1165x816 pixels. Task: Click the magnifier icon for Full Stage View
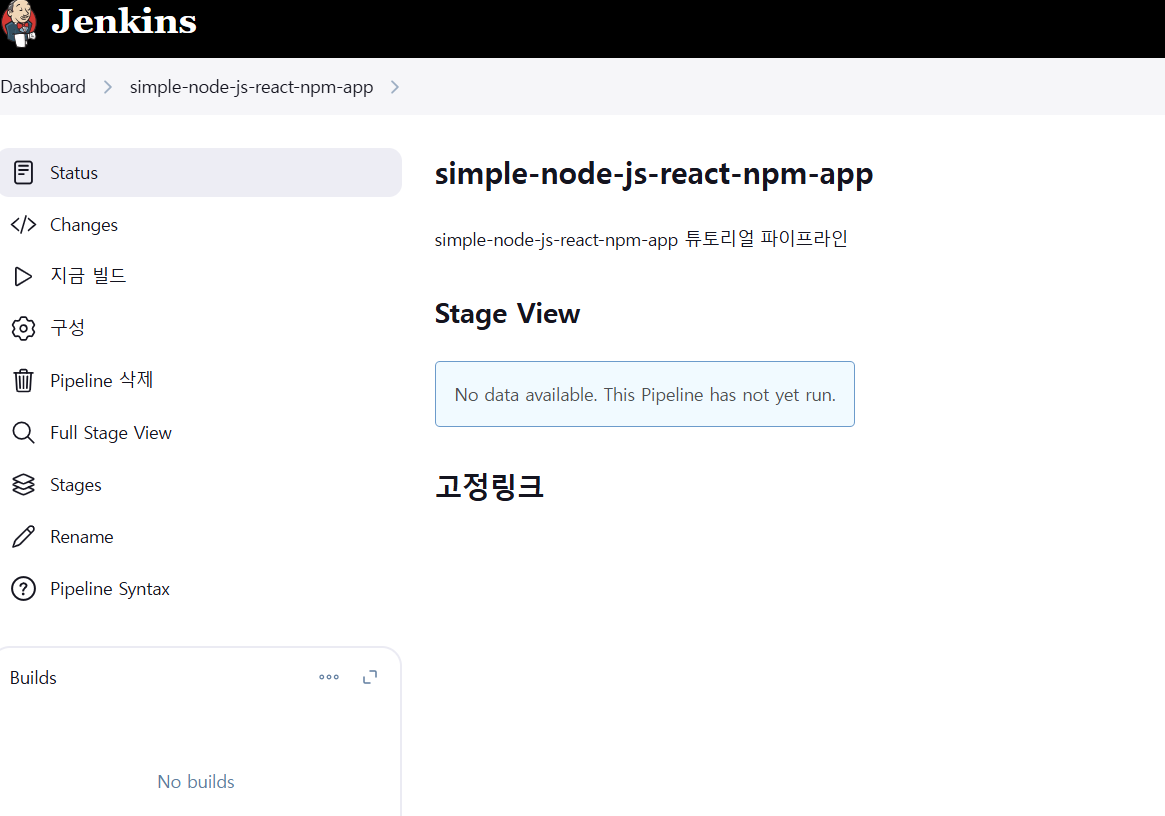click(x=24, y=433)
